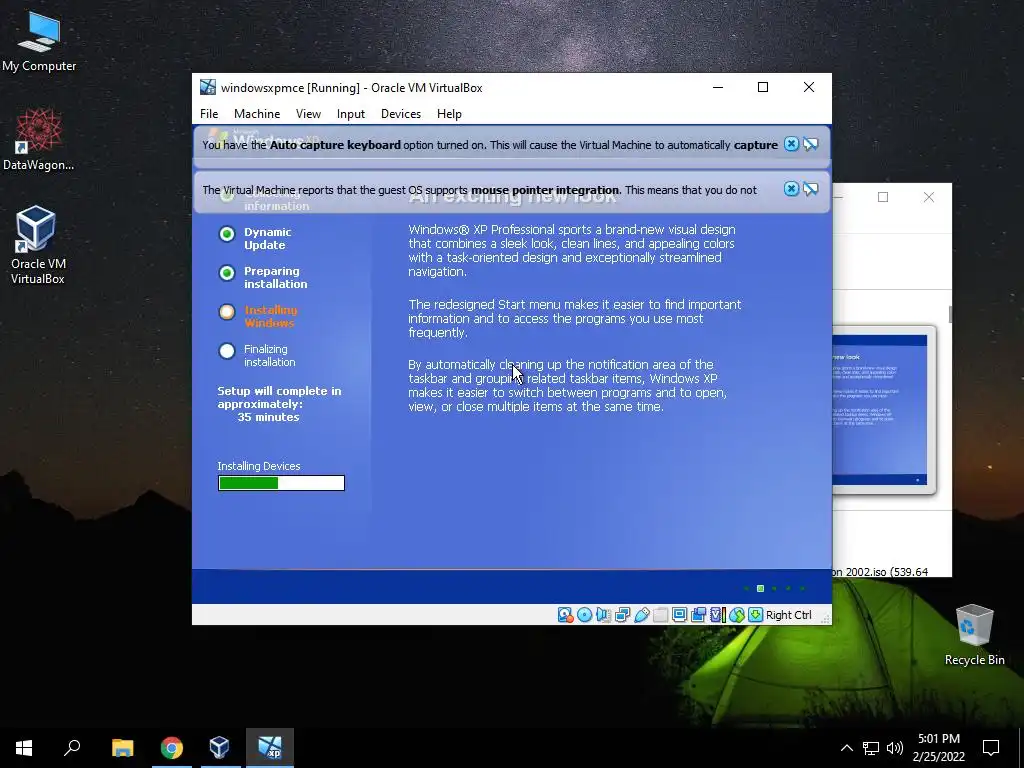Click the Finalizing installation step indicator
The image size is (1024, 768).
tap(227, 351)
